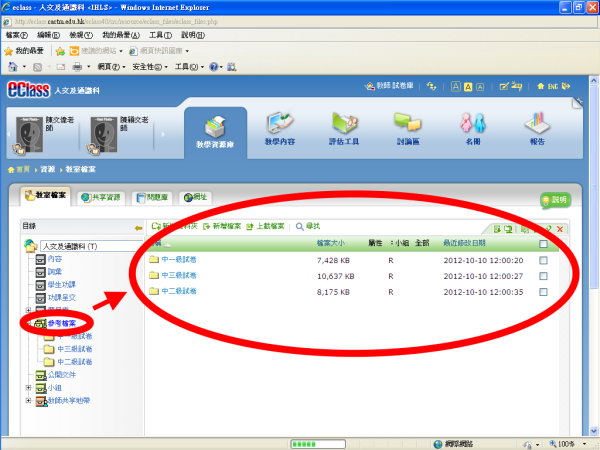Open the 中三級試卷 folder link in file list
Image resolution: width=600 pixels, height=450 pixels.
pyautogui.click(x=179, y=275)
